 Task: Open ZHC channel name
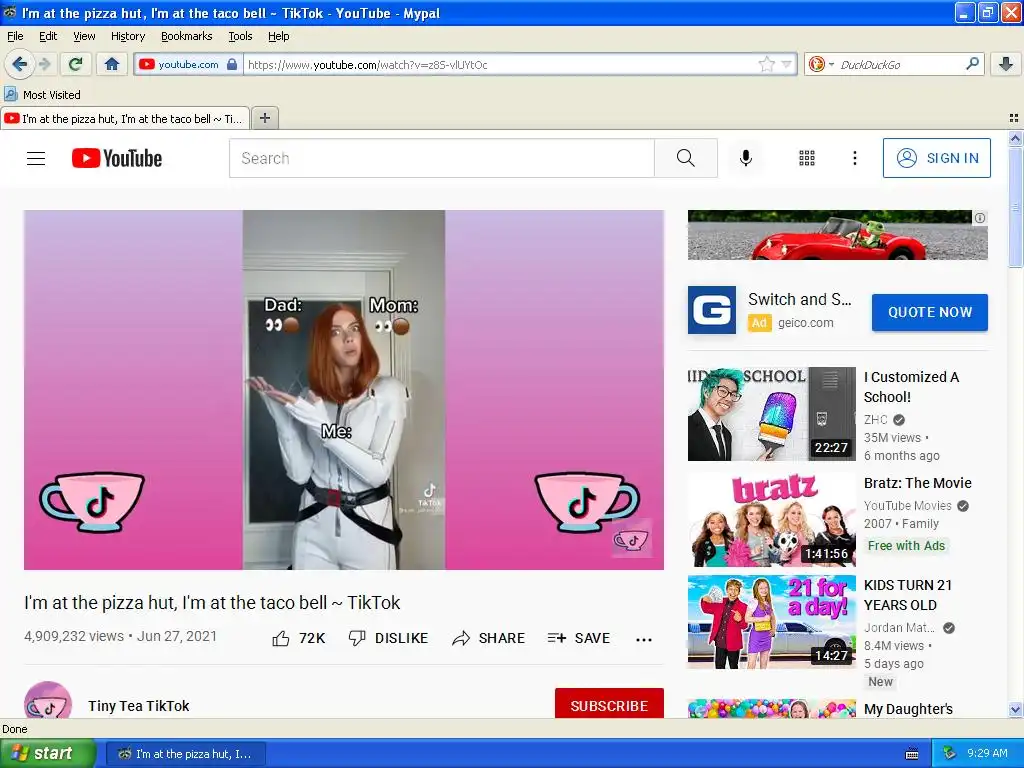click(876, 419)
